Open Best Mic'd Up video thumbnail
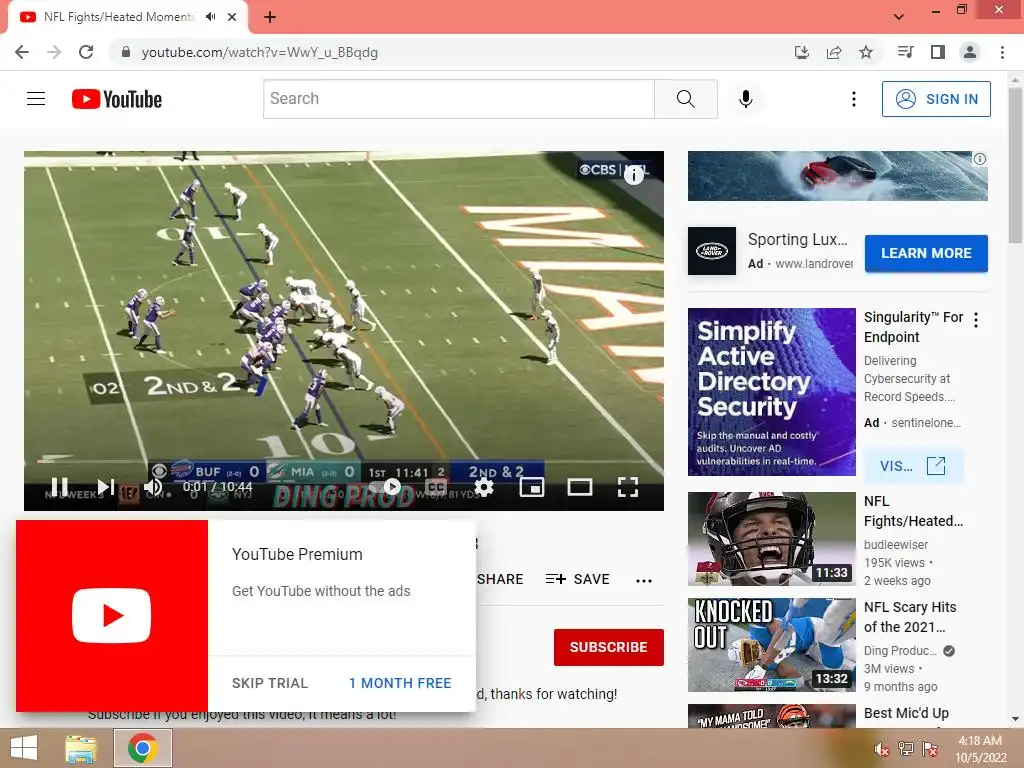Image resolution: width=1024 pixels, height=768 pixels. (x=772, y=716)
